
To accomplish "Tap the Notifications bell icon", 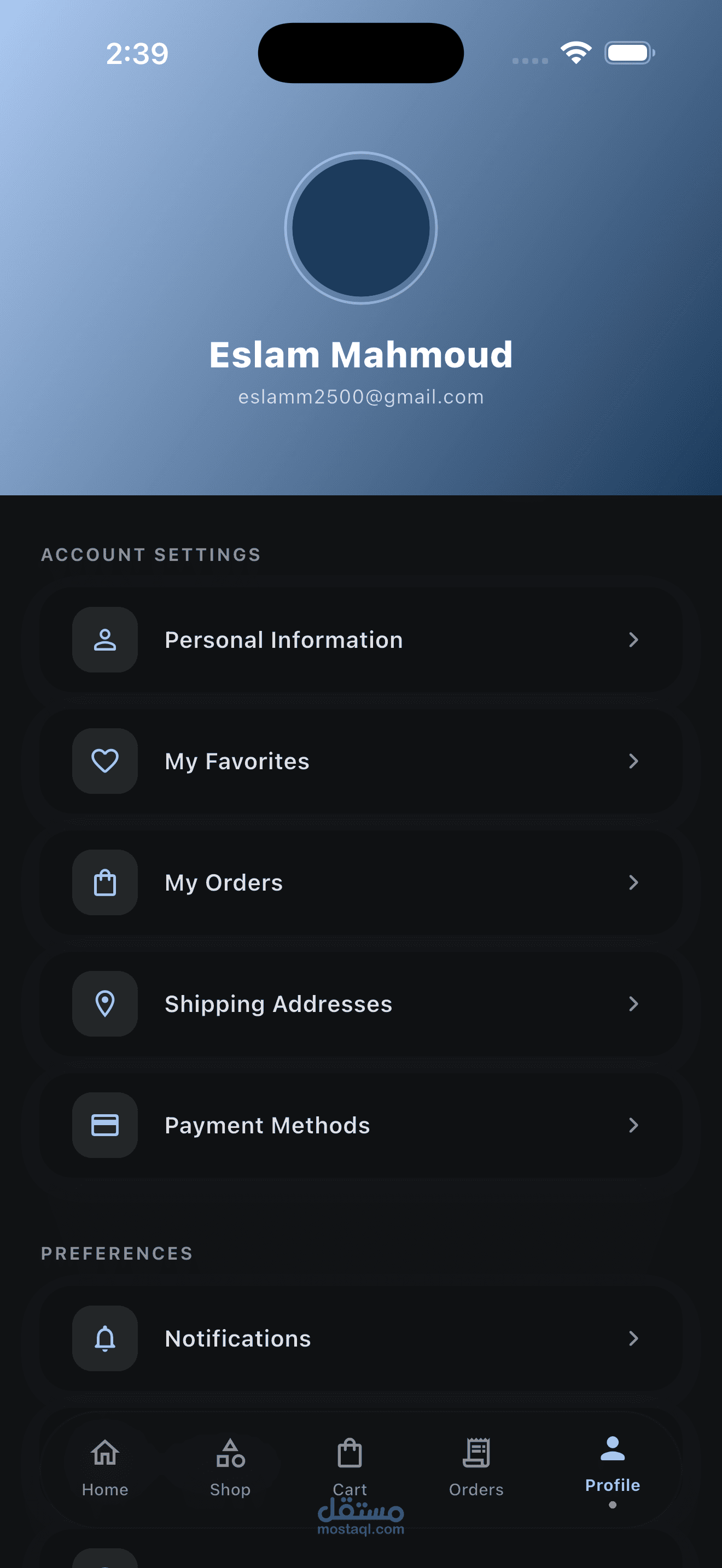I will [104, 1338].
